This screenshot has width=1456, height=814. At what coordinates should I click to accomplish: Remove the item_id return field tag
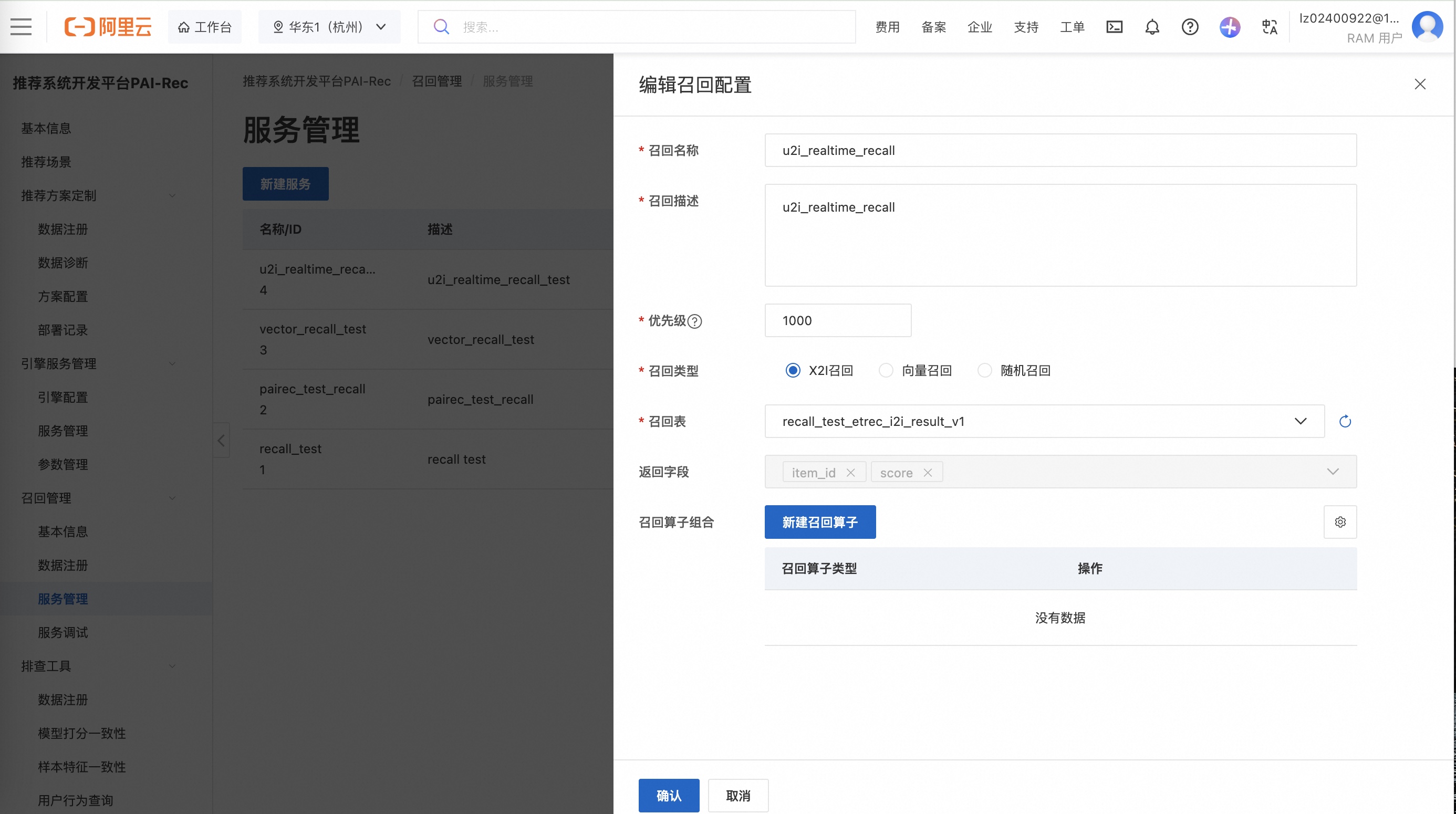click(851, 473)
